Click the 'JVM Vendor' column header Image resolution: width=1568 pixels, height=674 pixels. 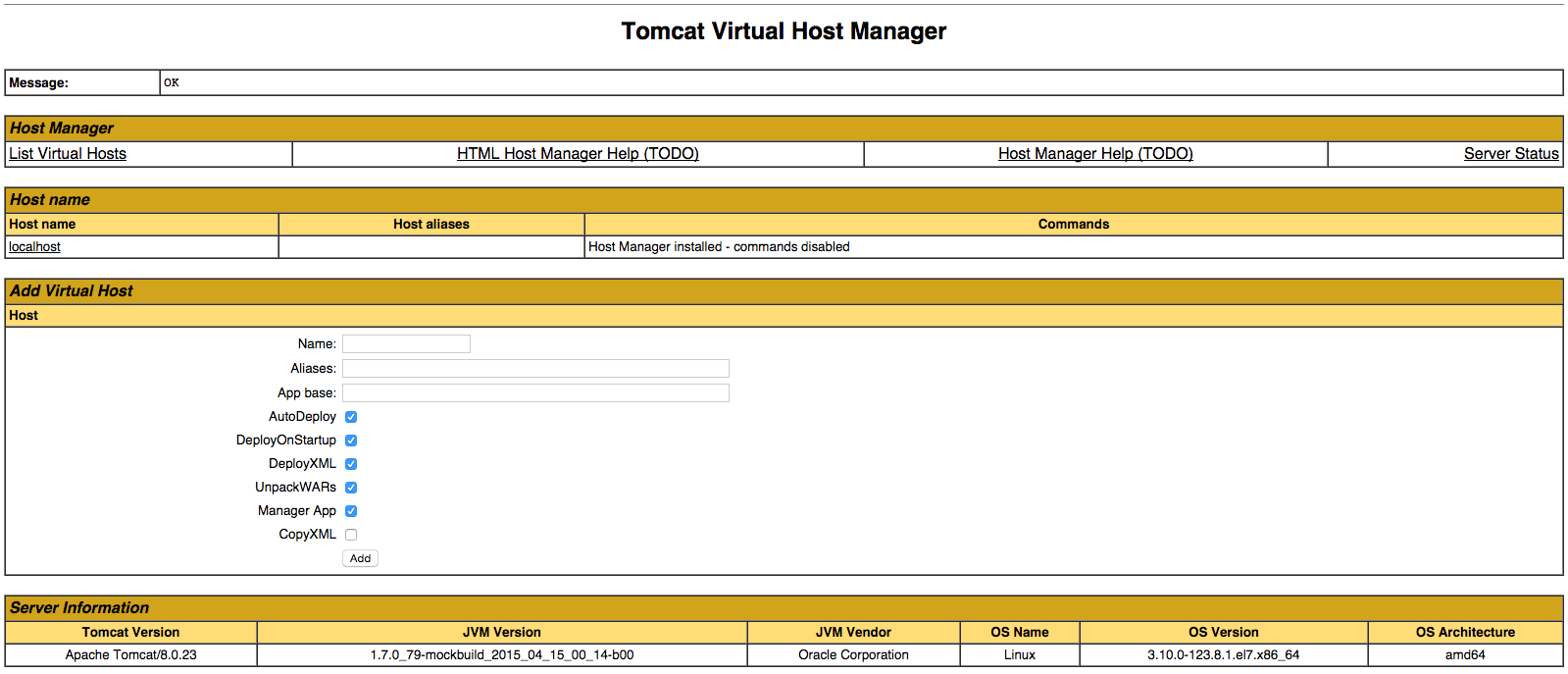[853, 633]
